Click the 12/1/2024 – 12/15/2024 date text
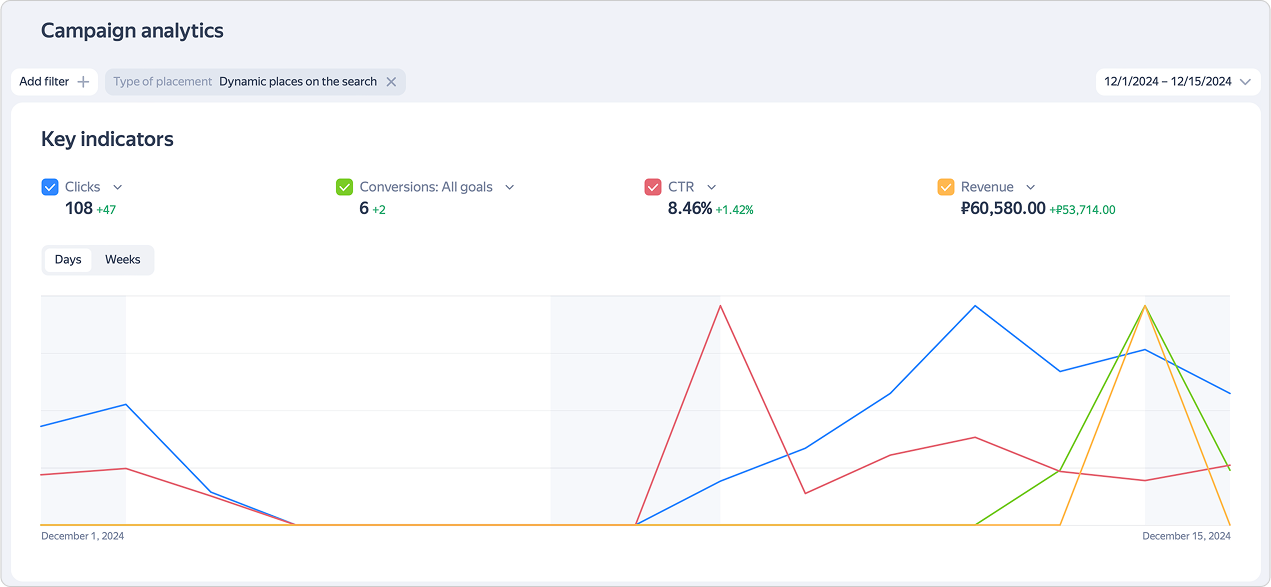Screen dimensions: 1271x587 [x=1167, y=82]
